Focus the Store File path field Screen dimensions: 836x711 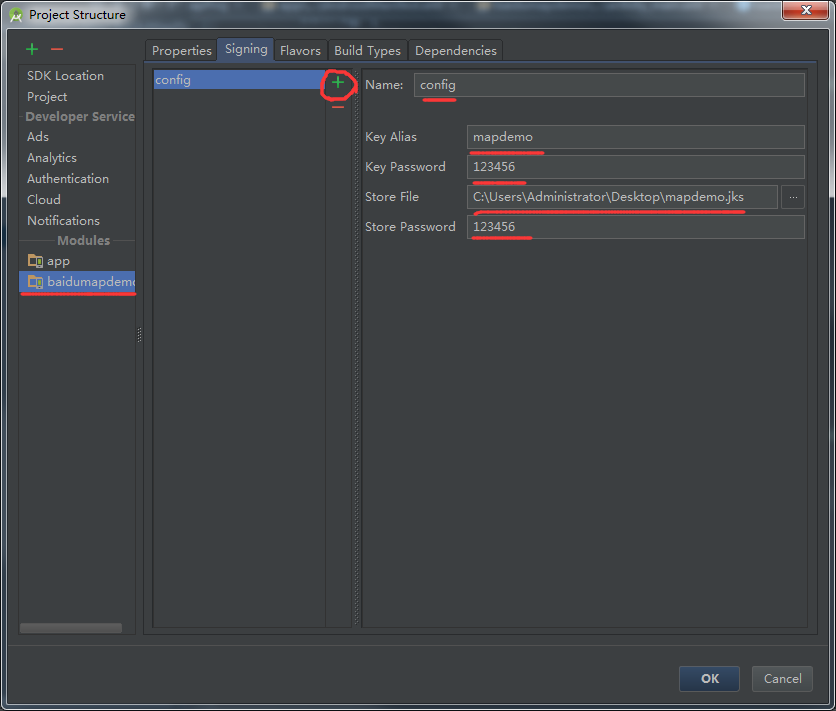pyautogui.click(x=622, y=197)
